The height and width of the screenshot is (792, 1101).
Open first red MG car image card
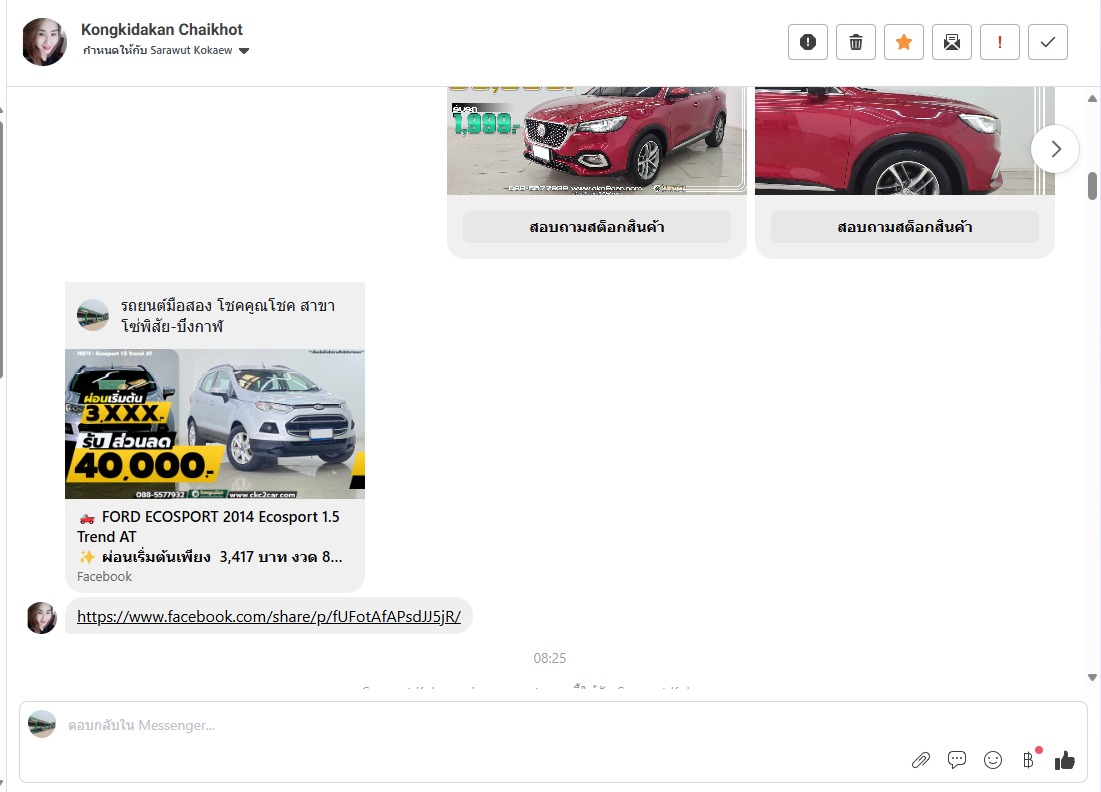[x=596, y=140]
